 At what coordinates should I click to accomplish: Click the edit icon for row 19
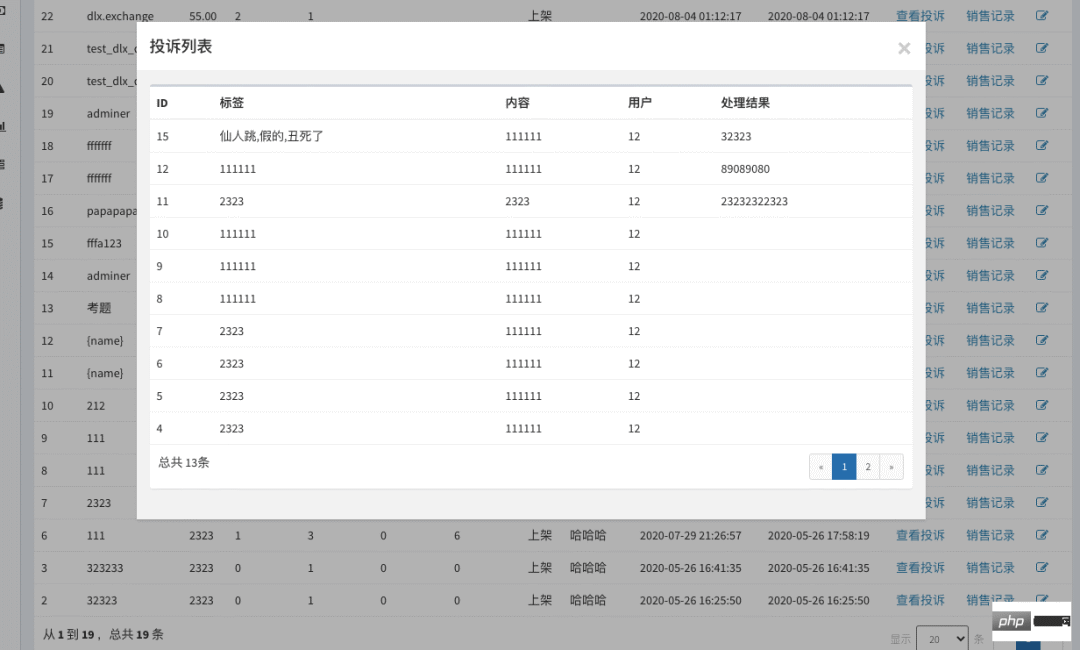1042,113
